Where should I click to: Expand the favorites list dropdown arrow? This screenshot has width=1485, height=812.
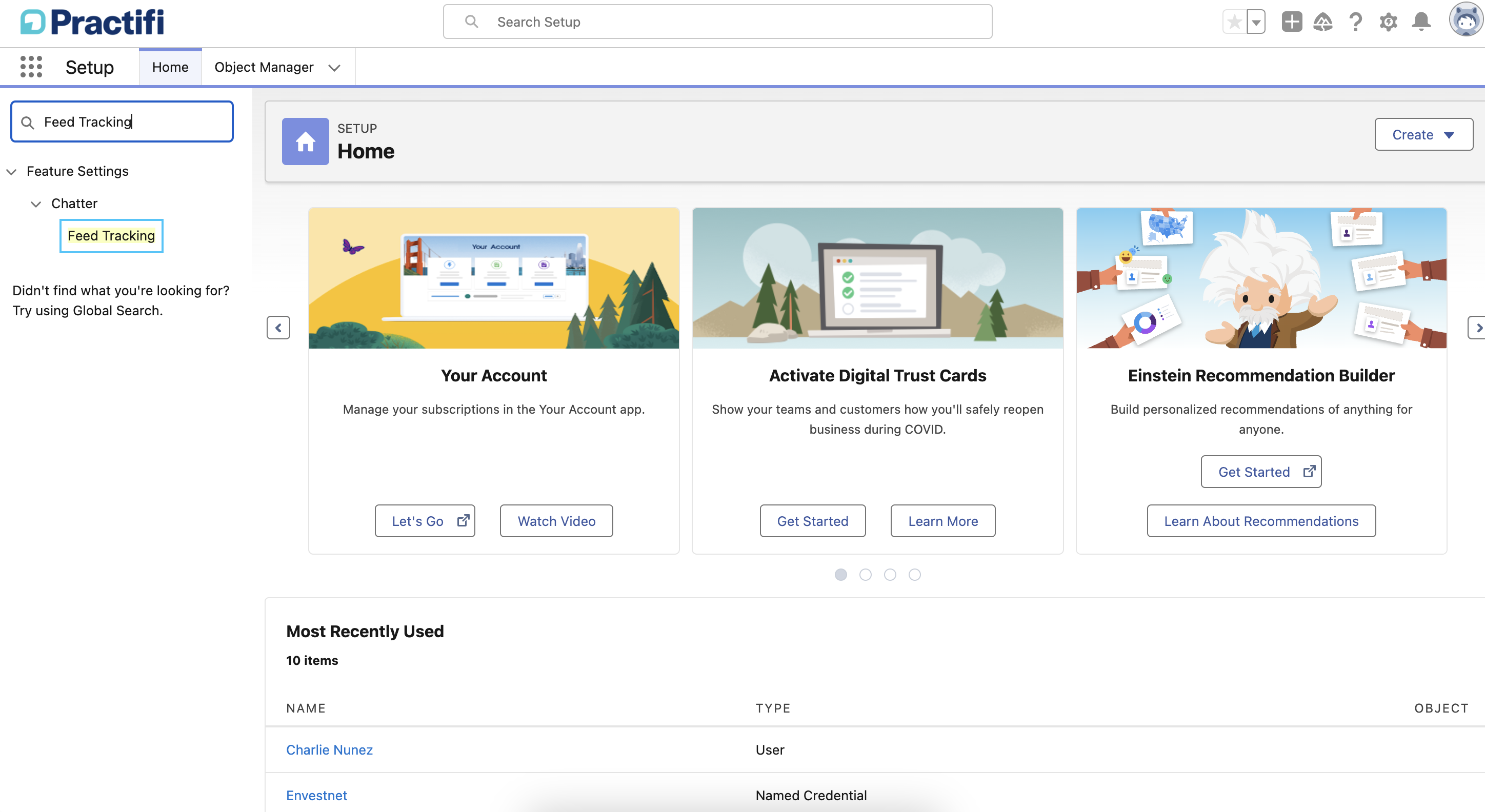pos(1256,22)
